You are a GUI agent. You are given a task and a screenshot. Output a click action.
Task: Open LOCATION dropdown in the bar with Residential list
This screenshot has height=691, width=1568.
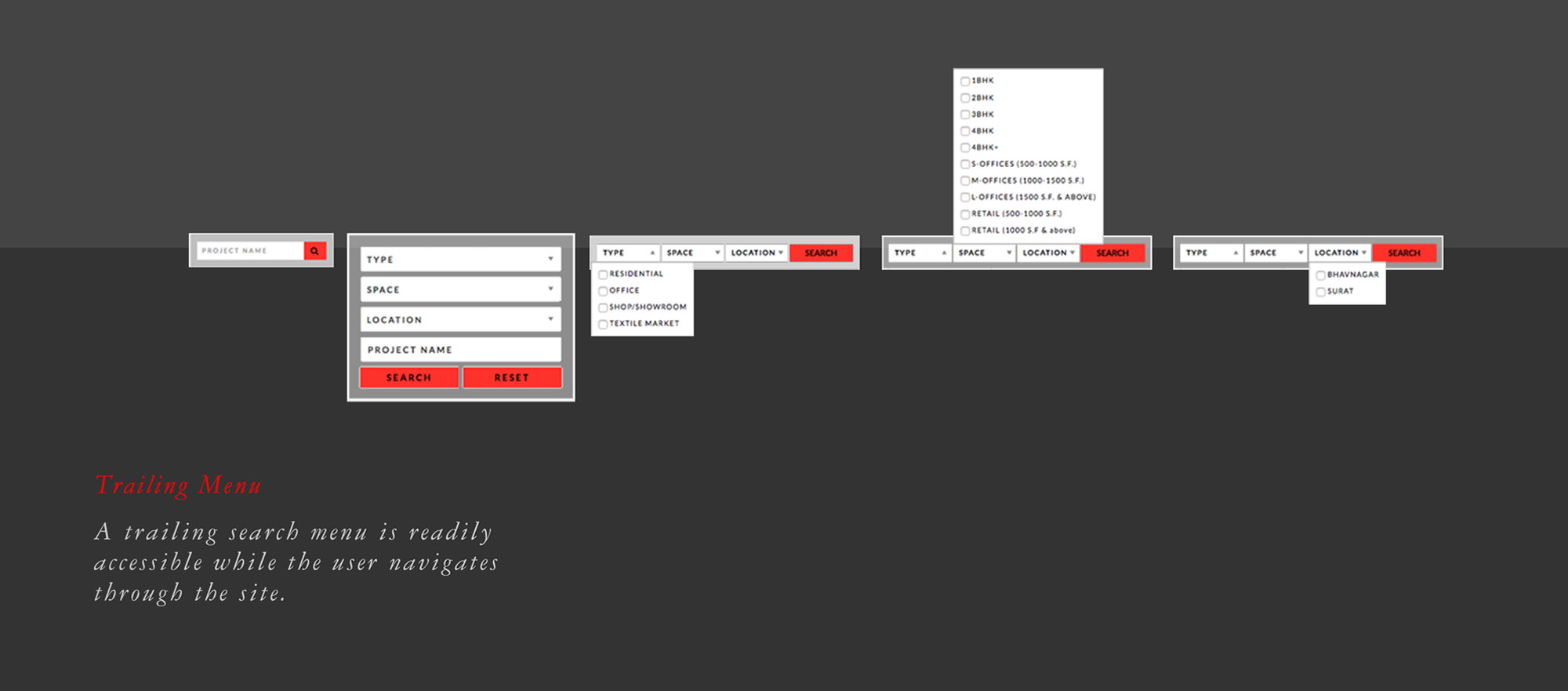pyautogui.click(x=757, y=253)
